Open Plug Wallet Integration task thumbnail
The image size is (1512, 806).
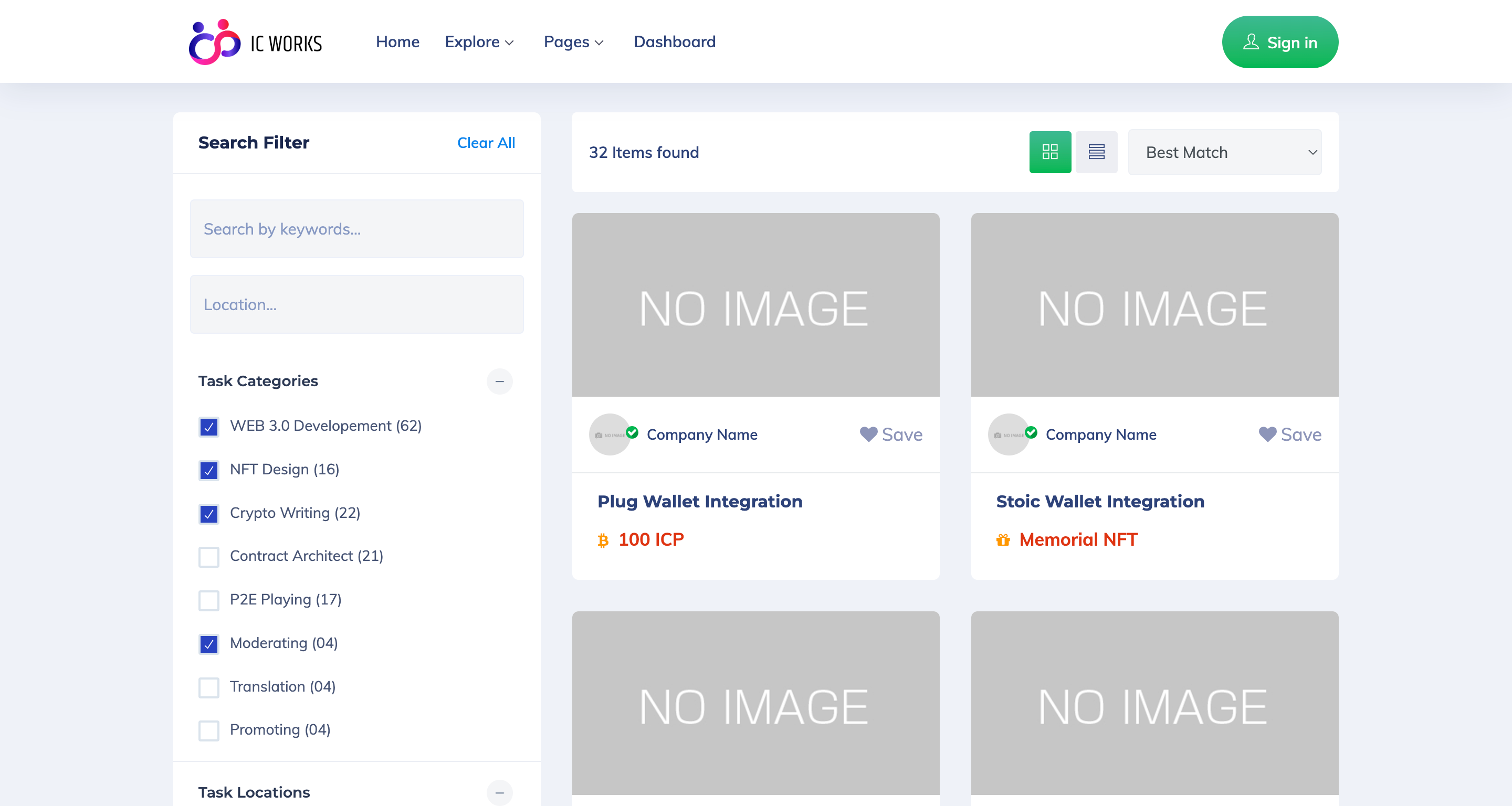coord(755,305)
